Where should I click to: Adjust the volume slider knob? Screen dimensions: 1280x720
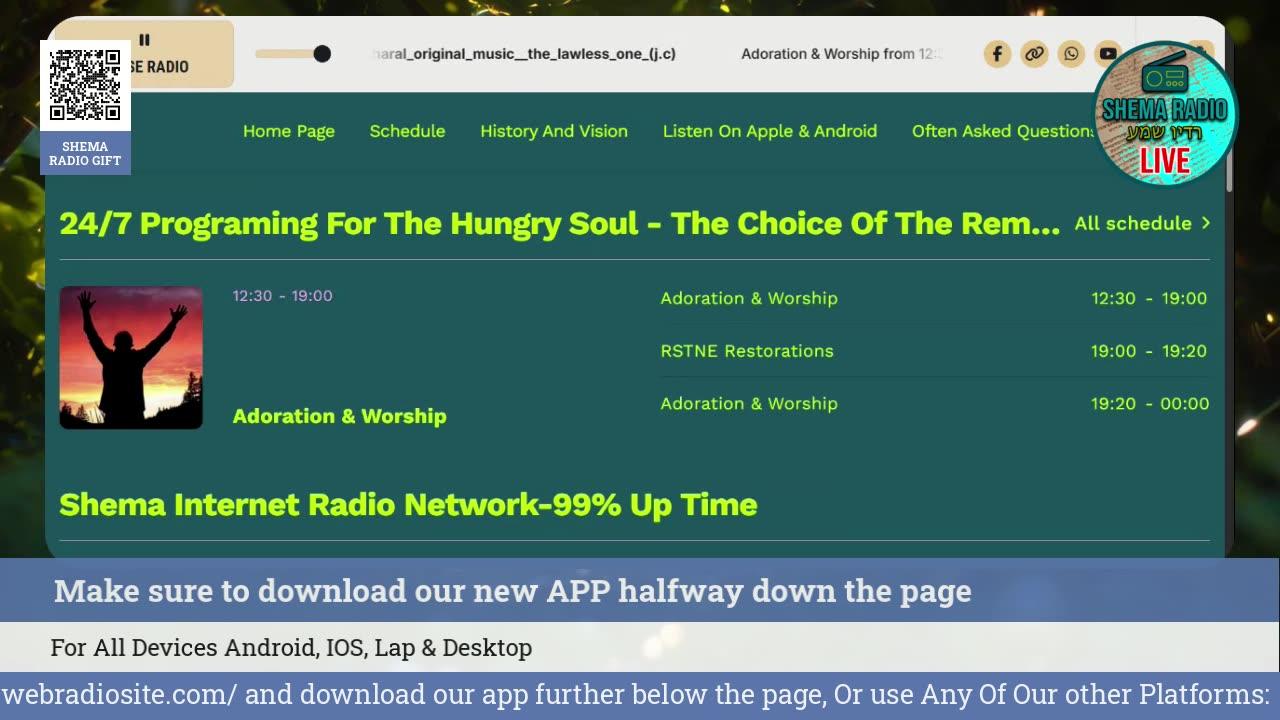[322, 54]
